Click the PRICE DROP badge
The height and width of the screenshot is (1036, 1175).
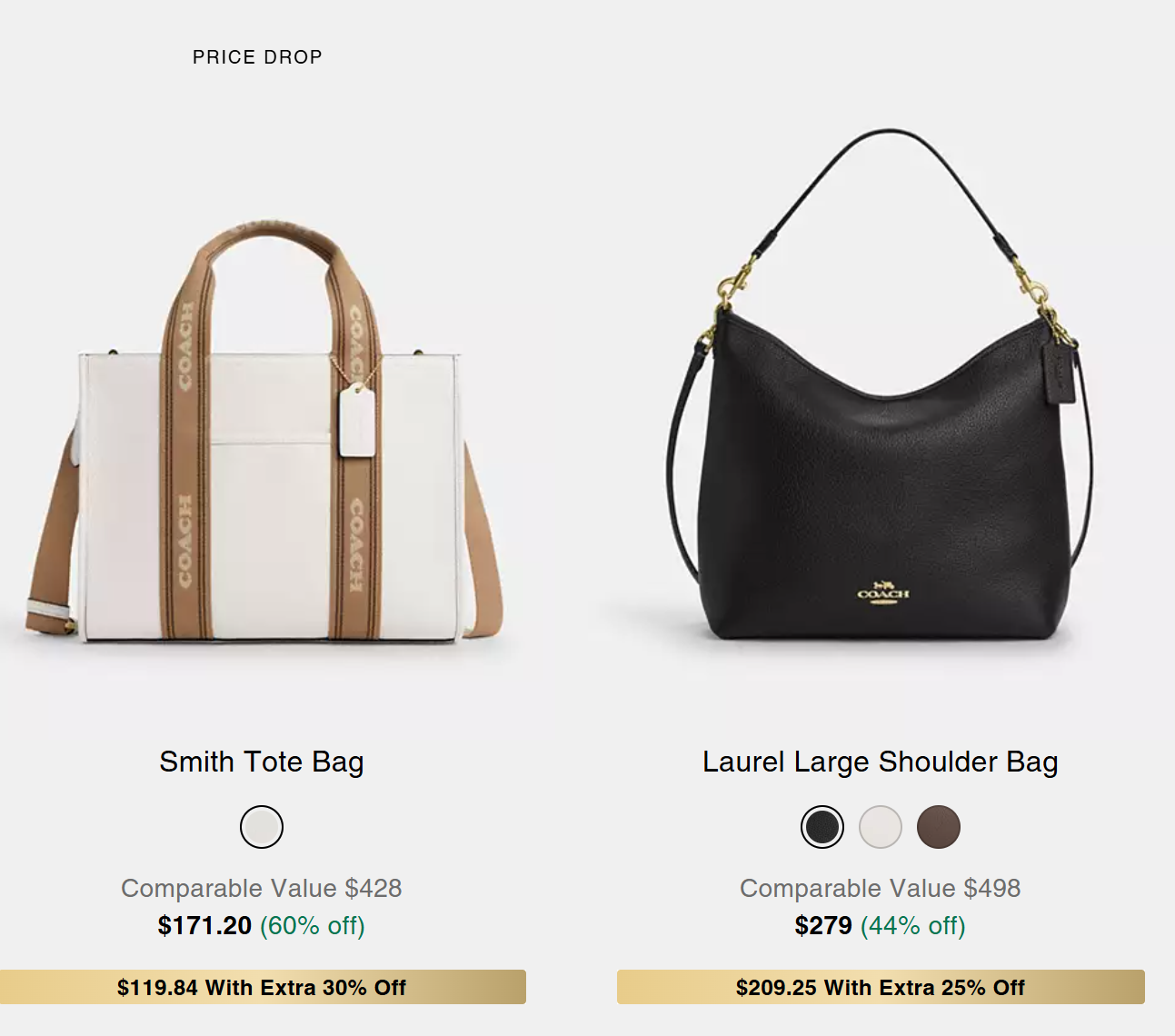[x=257, y=57]
